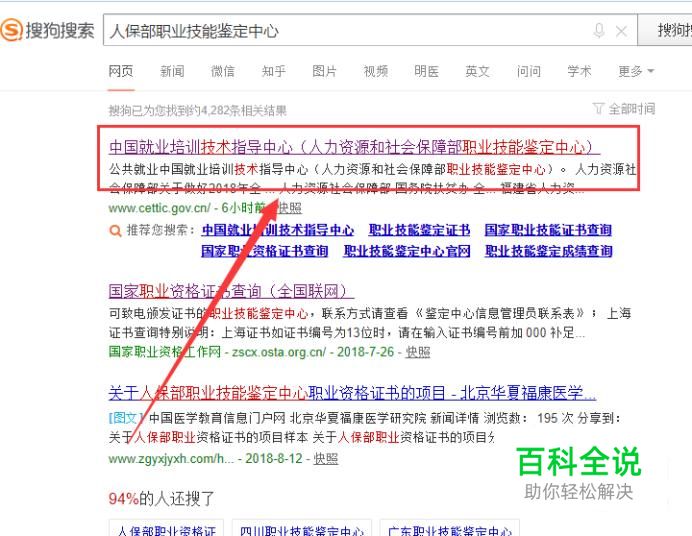Click suggested search 中国就业培训技术指导中心
This screenshot has height=536, width=692.
pos(278,230)
